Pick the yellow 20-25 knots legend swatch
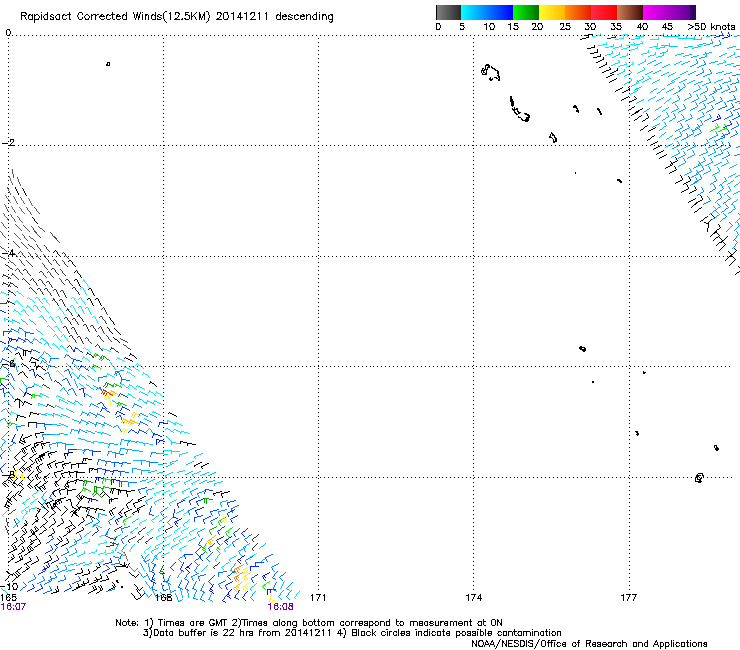This screenshot has width=740, height=650. coord(552,12)
